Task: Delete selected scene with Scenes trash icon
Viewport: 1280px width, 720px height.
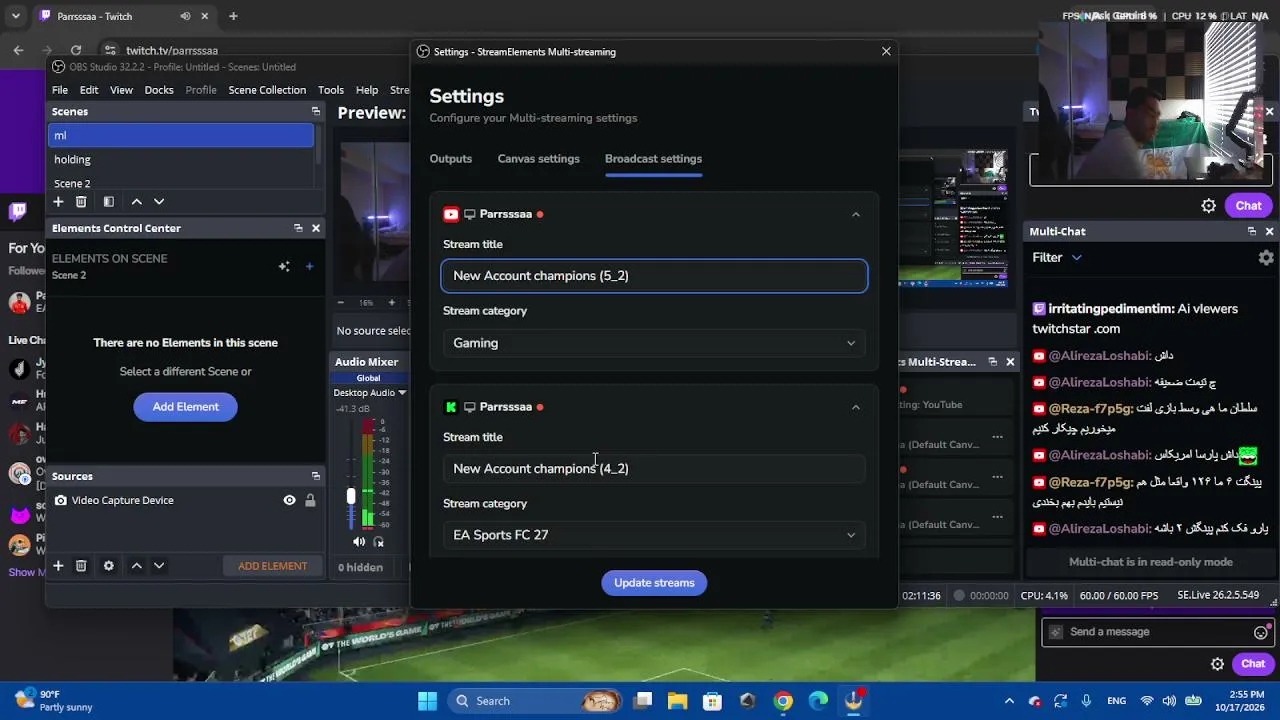Action: point(81,202)
